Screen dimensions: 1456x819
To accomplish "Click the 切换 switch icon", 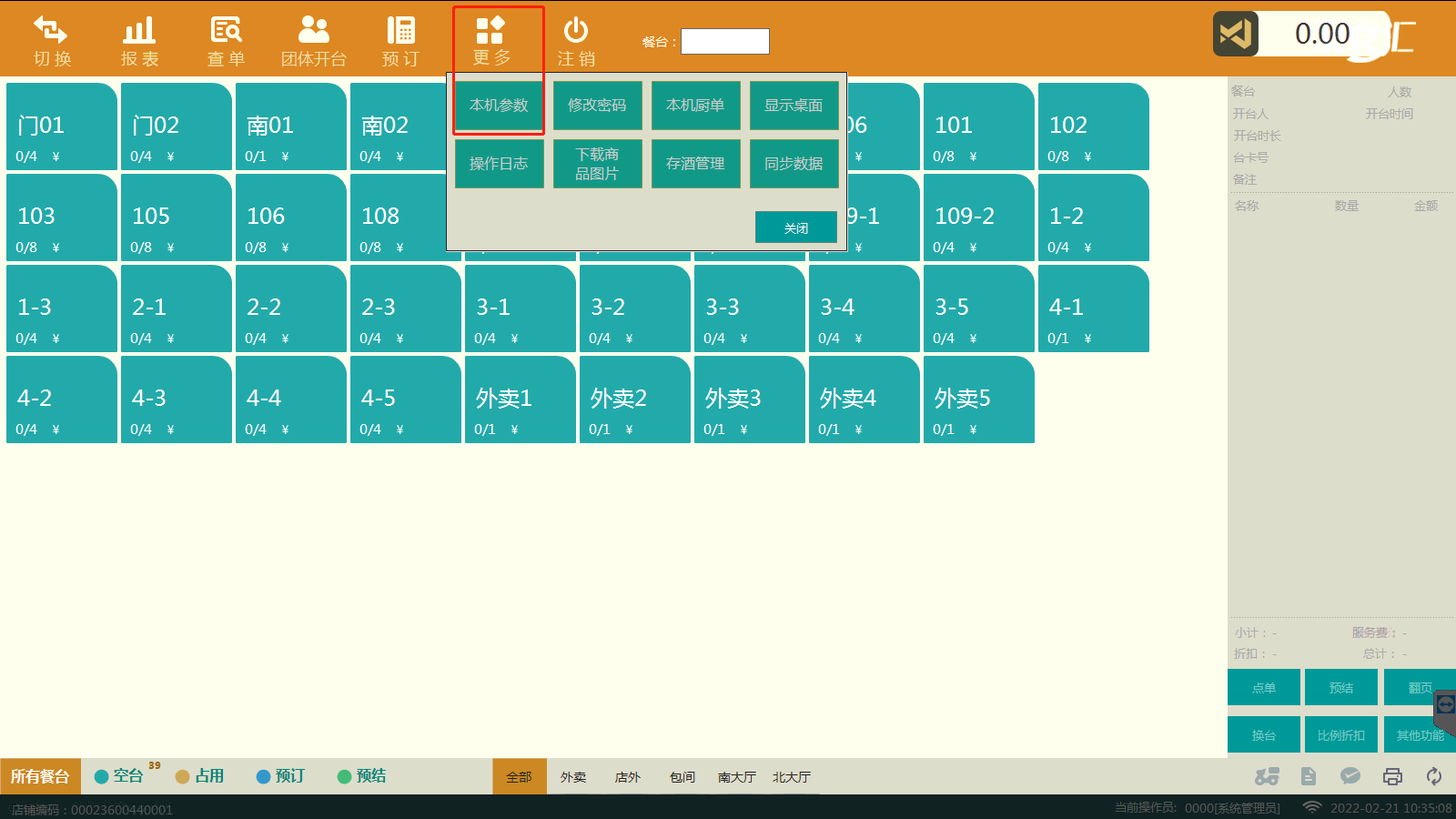I will (x=51, y=31).
